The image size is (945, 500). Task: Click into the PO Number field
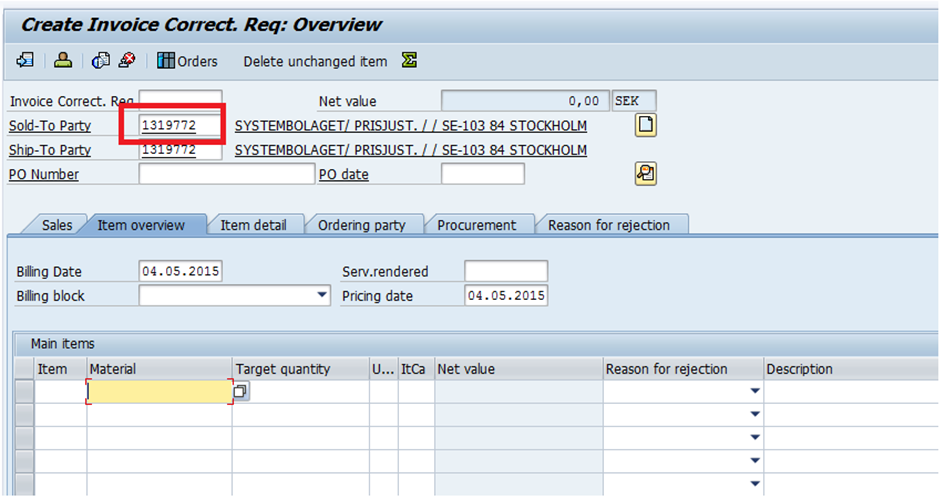[226, 175]
